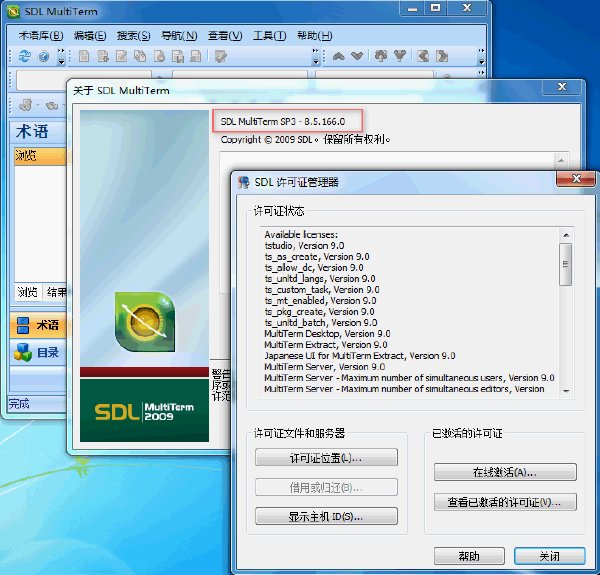Click the gray figures icon on lower toolbar

click(26, 104)
